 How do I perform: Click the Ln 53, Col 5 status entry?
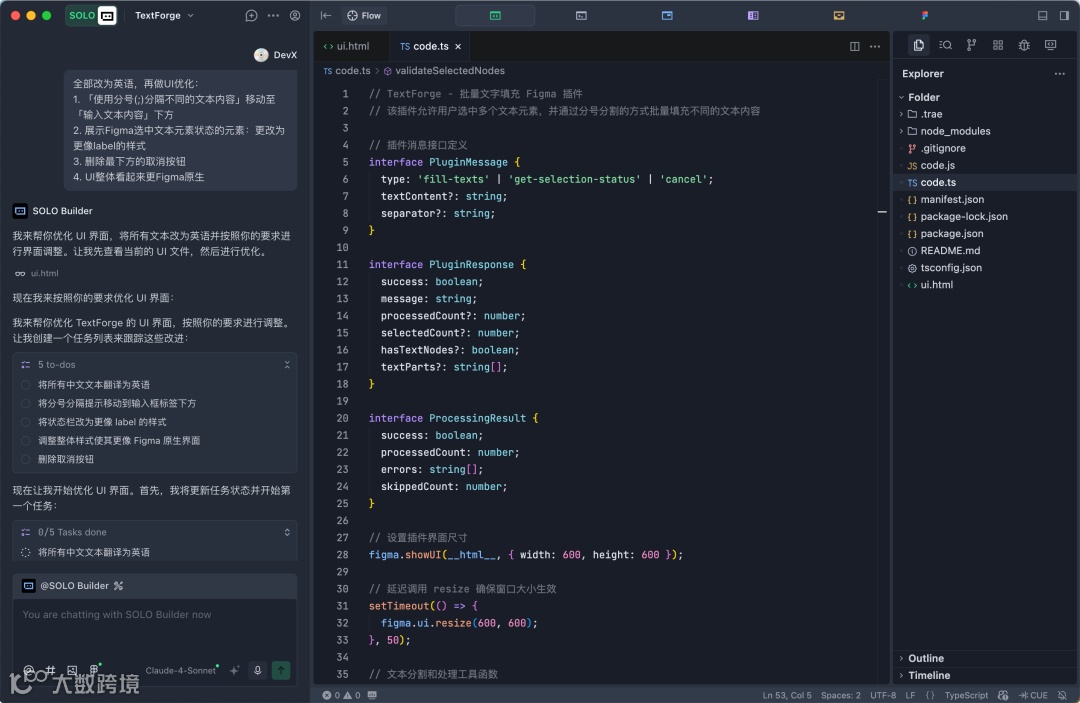point(787,695)
